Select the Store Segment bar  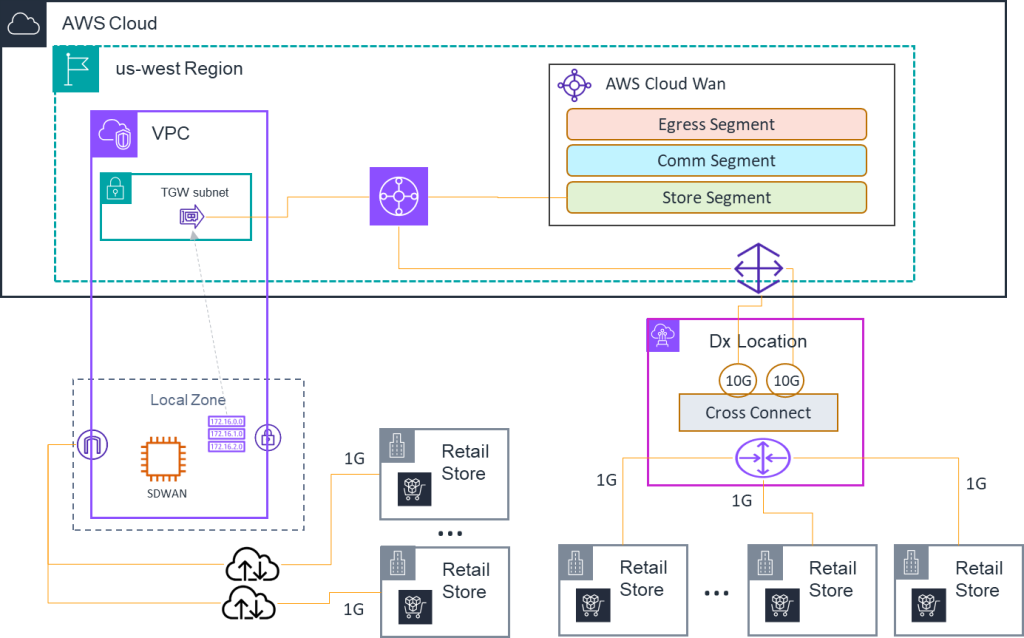click(717, 197)
